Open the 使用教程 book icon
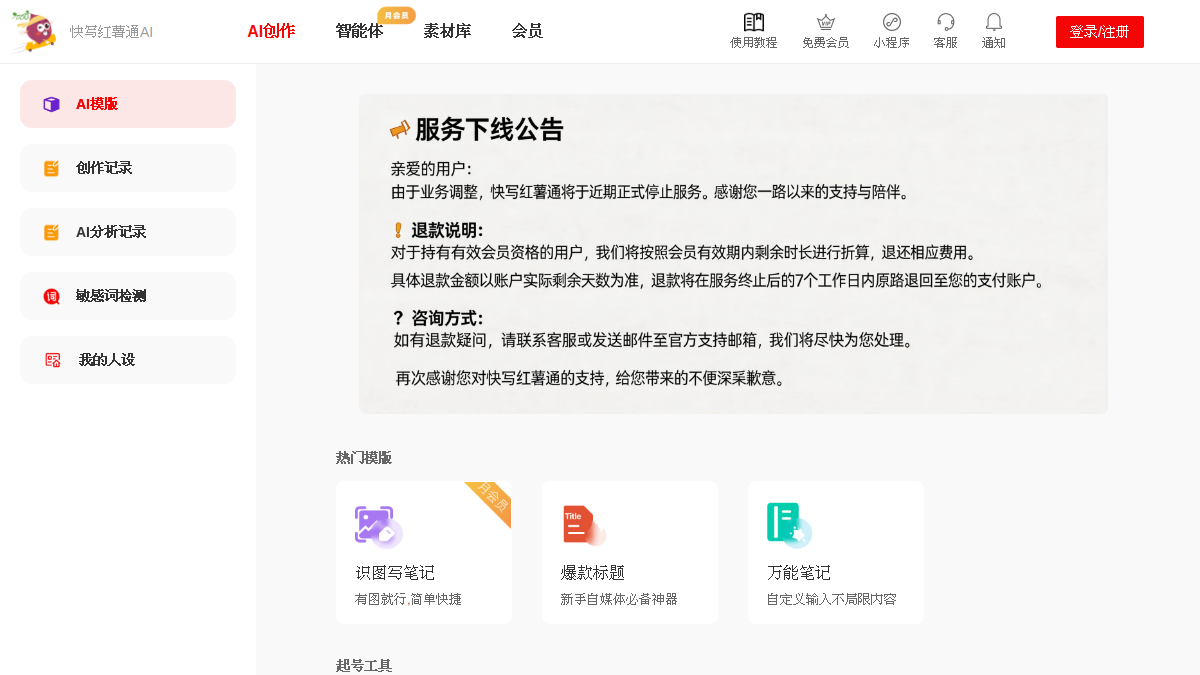1200x675 pixels. [x=753, y=22]
